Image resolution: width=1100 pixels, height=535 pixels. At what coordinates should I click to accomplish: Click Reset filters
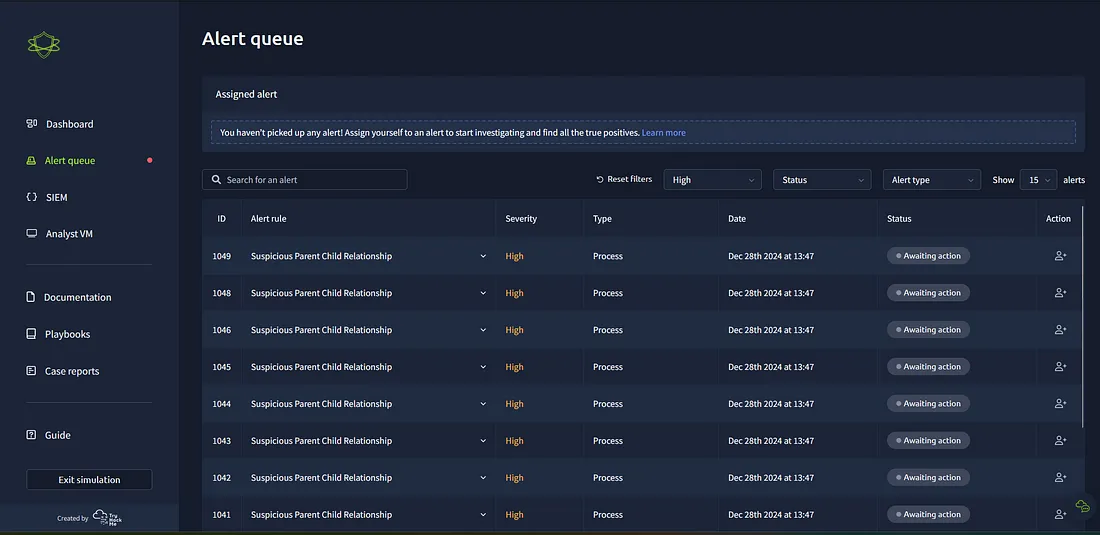(624, 180)
